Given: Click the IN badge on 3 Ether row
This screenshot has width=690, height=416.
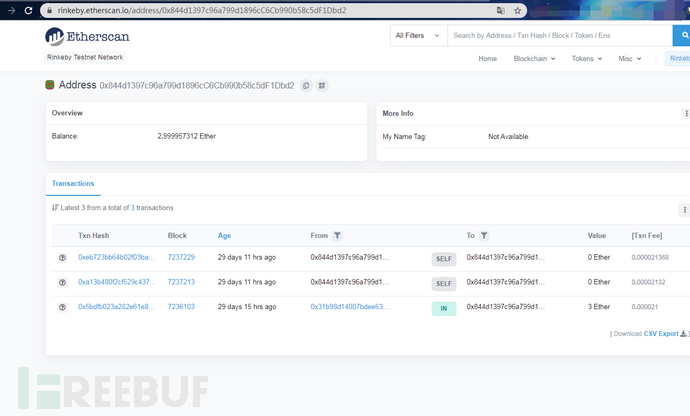Looking at the screenshot, I should tap(444, 308).
